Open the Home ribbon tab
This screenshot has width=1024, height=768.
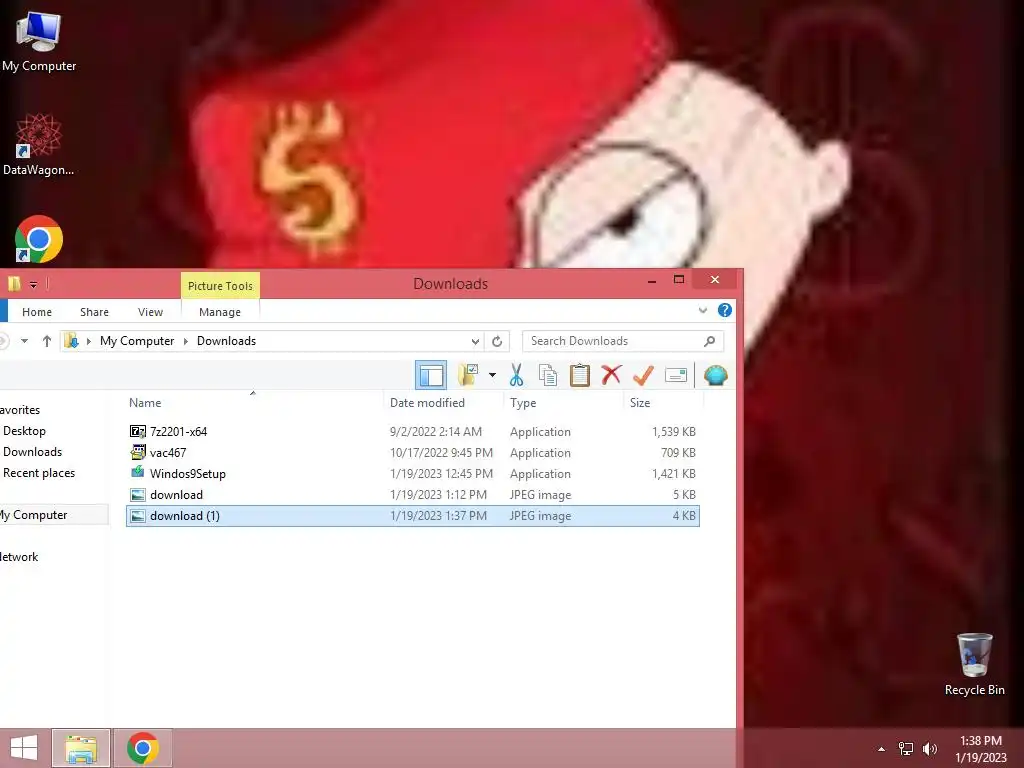pyautogui.click(x=37, y=312)
